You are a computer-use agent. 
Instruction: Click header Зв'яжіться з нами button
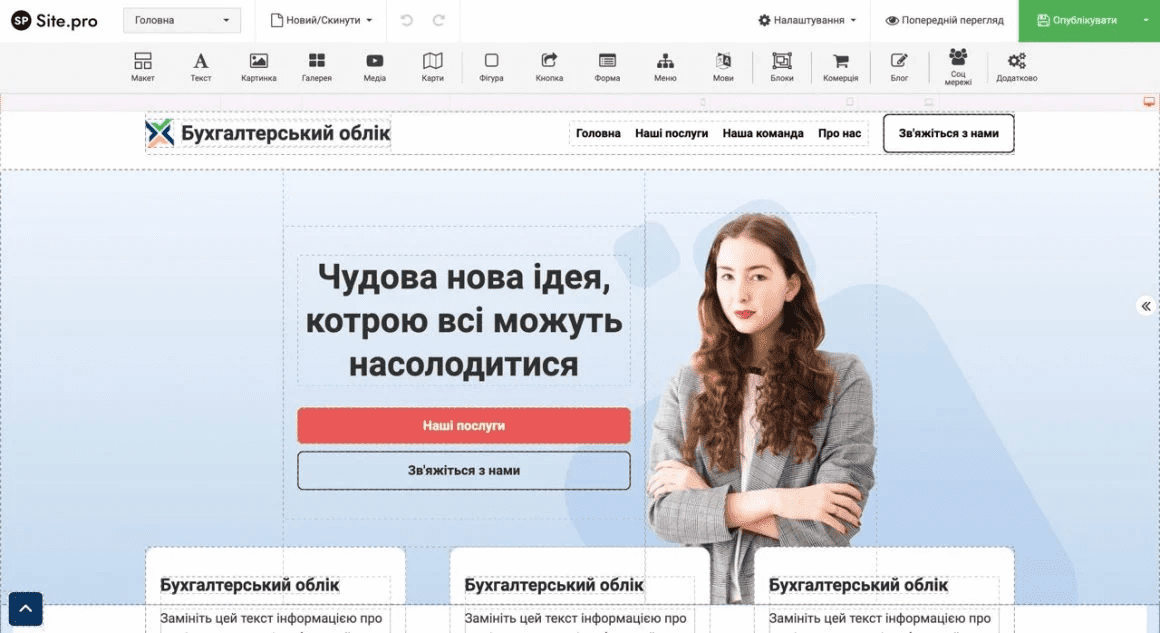[x=948, y=133]
